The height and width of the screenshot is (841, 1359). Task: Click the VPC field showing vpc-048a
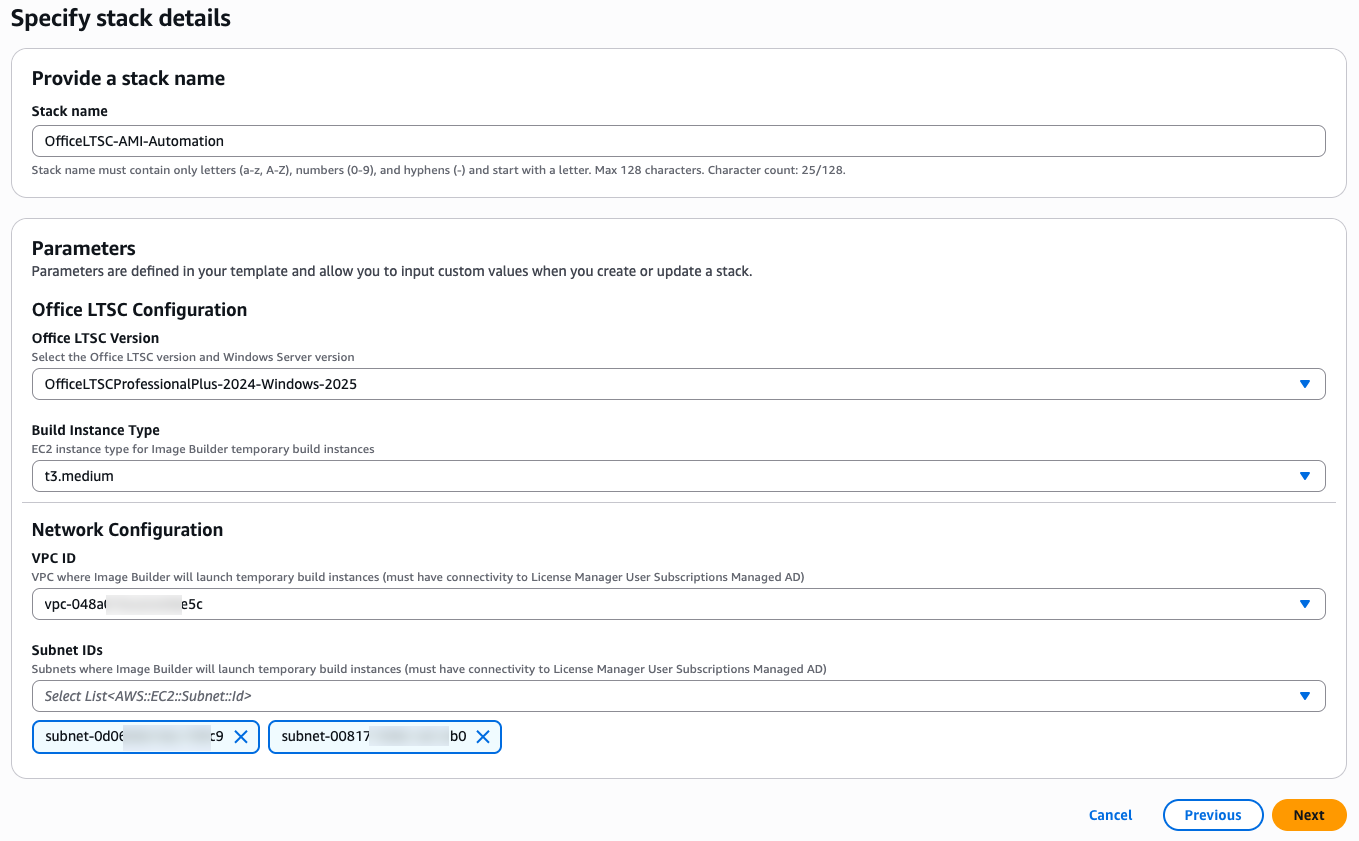pyautogui.click(x=678, y=604)
